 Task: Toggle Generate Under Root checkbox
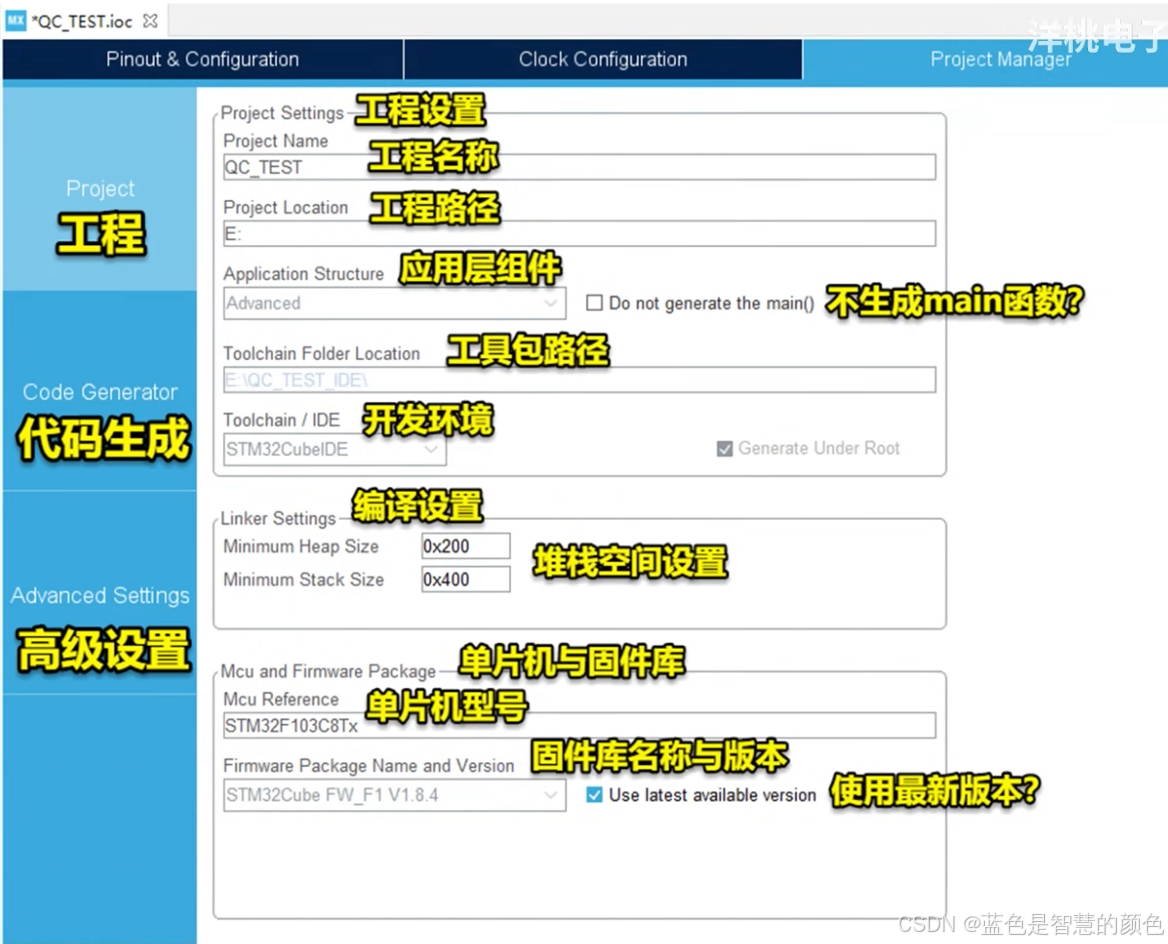pyautogui.click(x=724, y=449)
